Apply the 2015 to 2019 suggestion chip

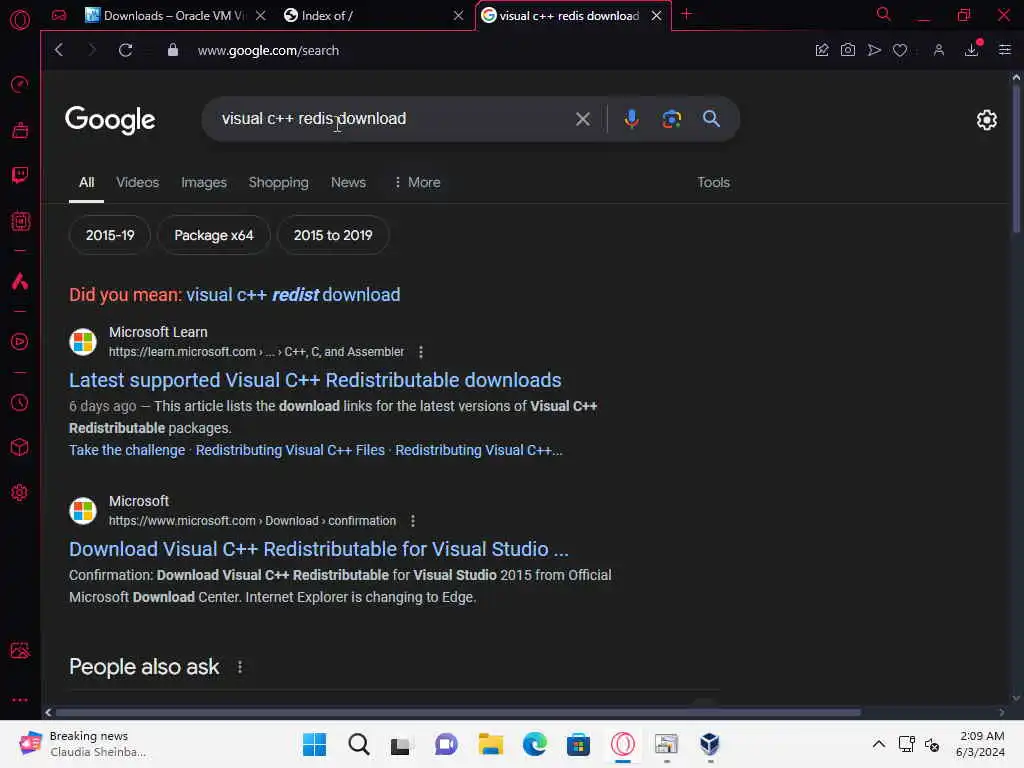[x=333, y=235]
